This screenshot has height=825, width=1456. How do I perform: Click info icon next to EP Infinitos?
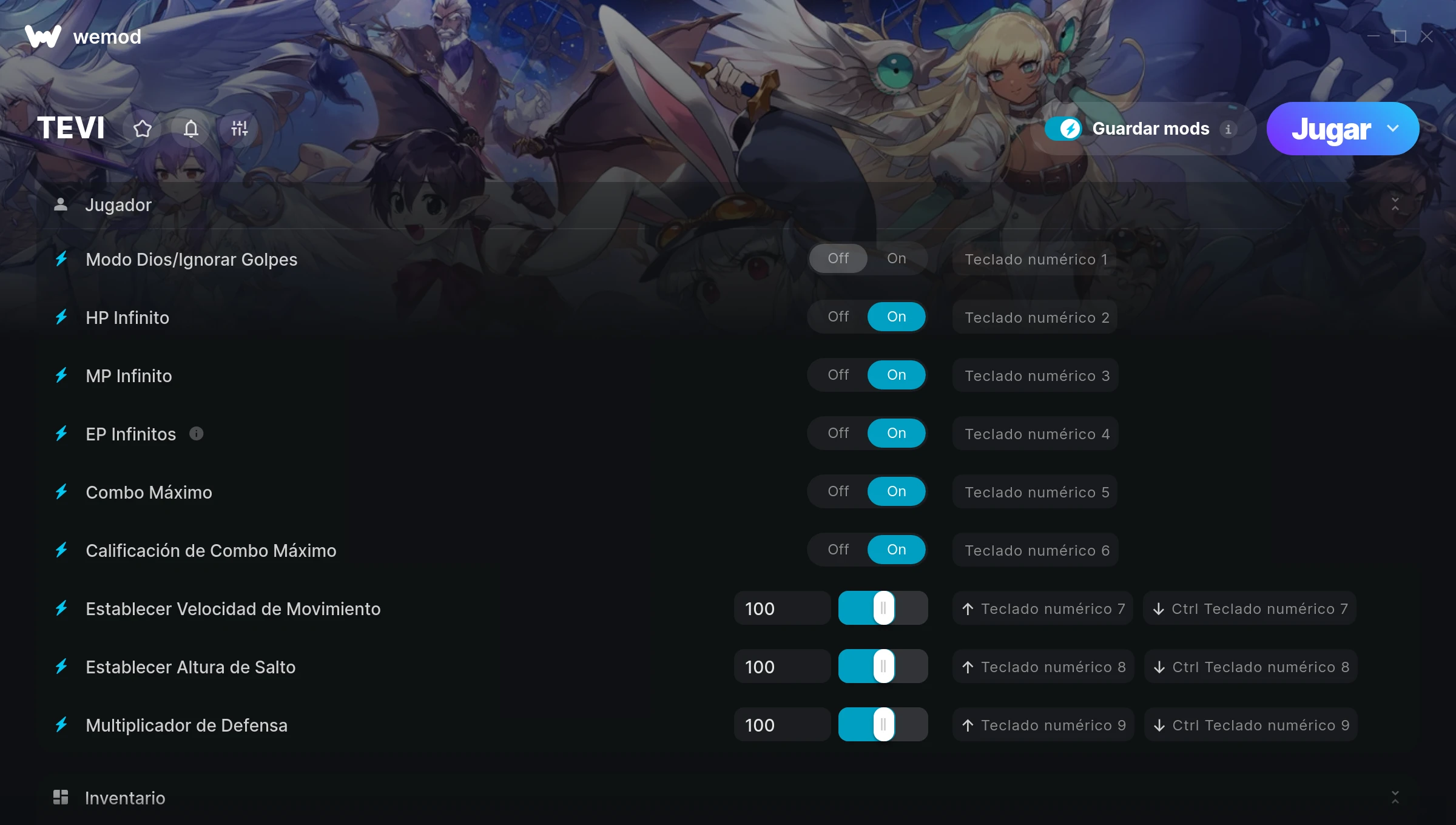[x=196, y=433]
